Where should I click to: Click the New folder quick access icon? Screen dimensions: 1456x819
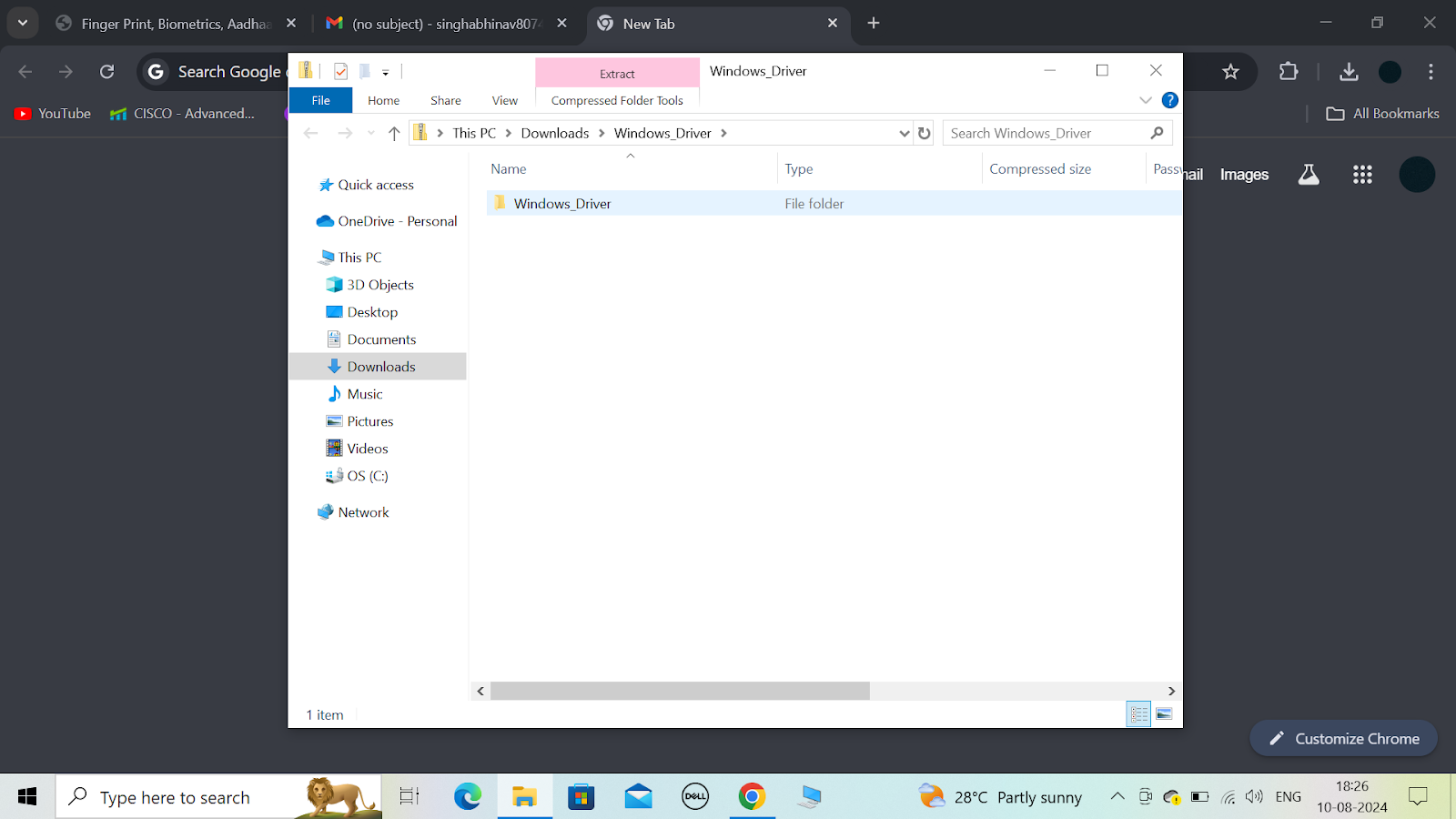point(364,71)
